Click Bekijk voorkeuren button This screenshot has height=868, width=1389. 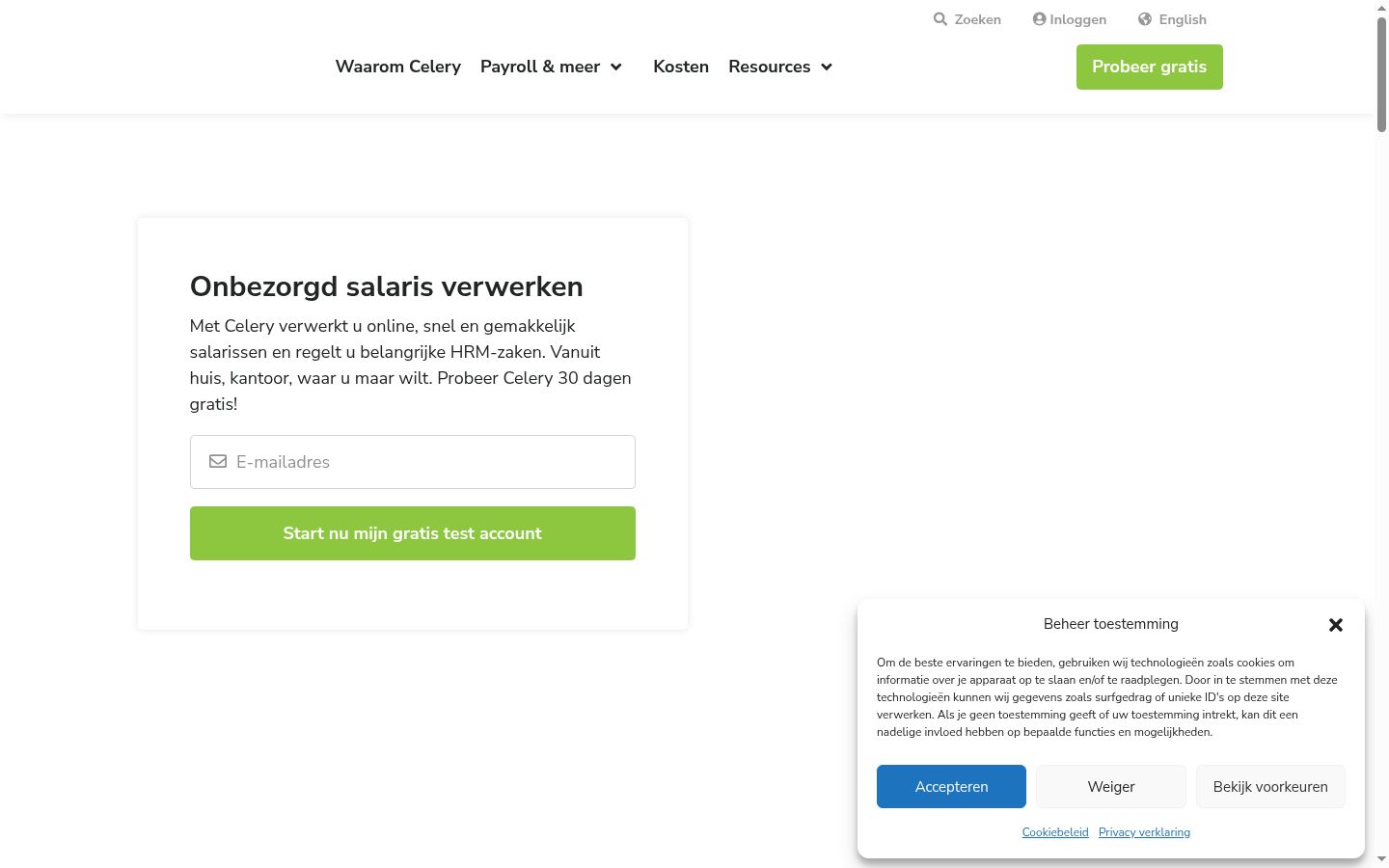(x=1270, y=787)
